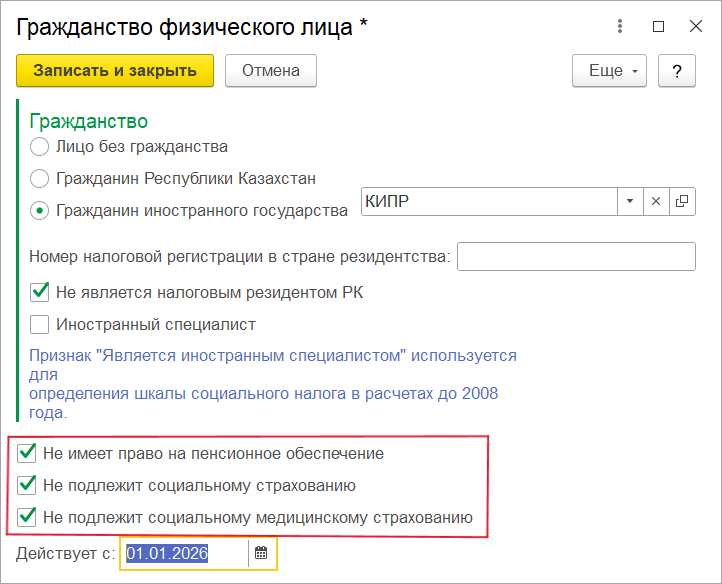This screenshot has width=722, height=584.
Task: Click the 'Отмена' button
Action: pyautogui.click(x=270, y=71)
